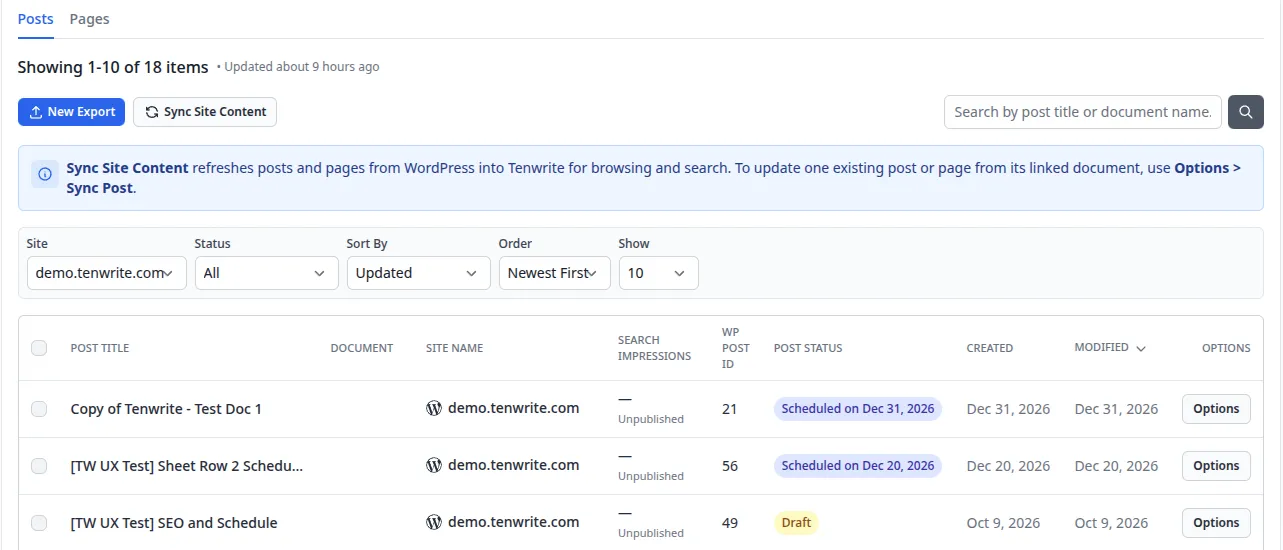Screen dimensions: 1283x550
Task: Open Options for Sheet Row 2 Schedule post
Action: point(1216,466)
